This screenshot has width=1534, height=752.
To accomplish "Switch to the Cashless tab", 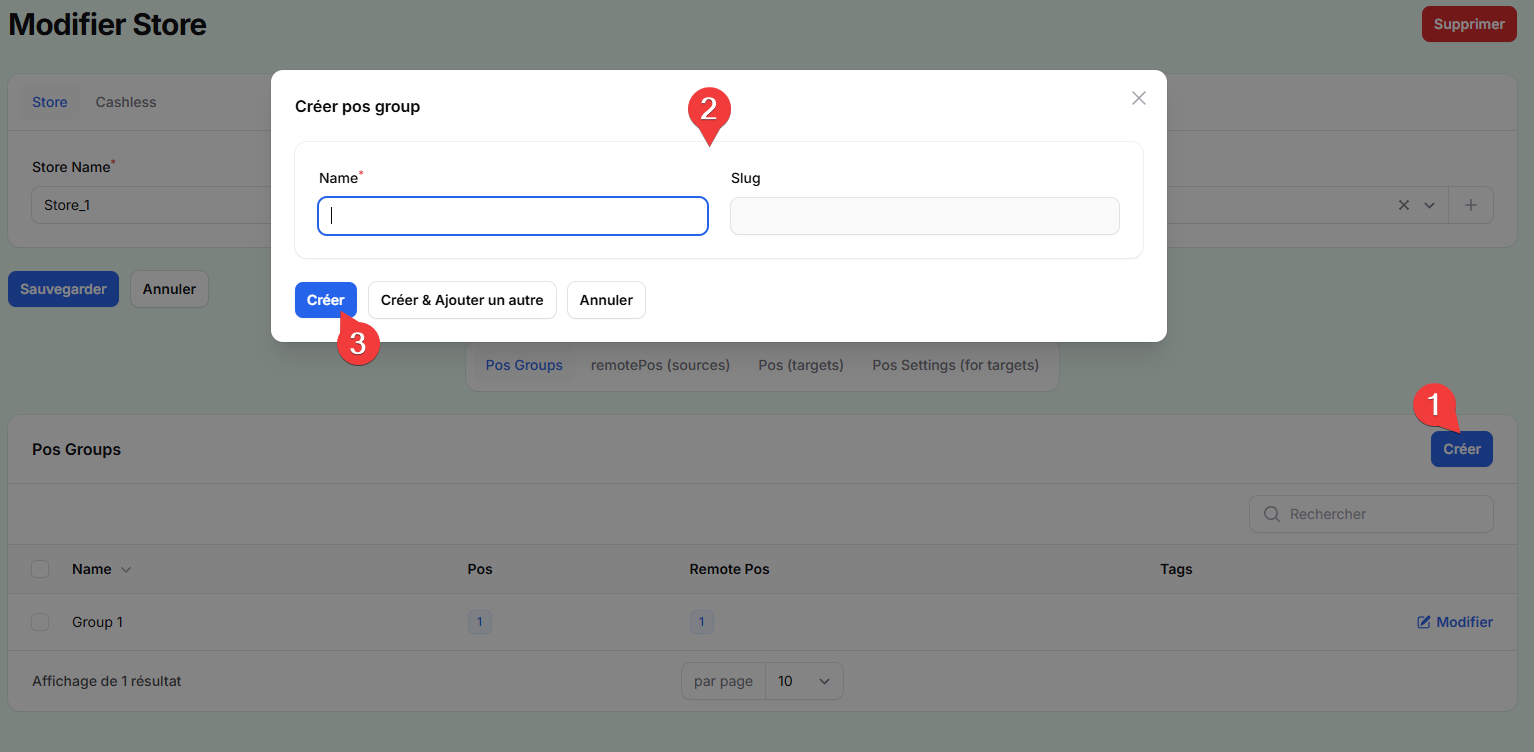I will point(126,102).
